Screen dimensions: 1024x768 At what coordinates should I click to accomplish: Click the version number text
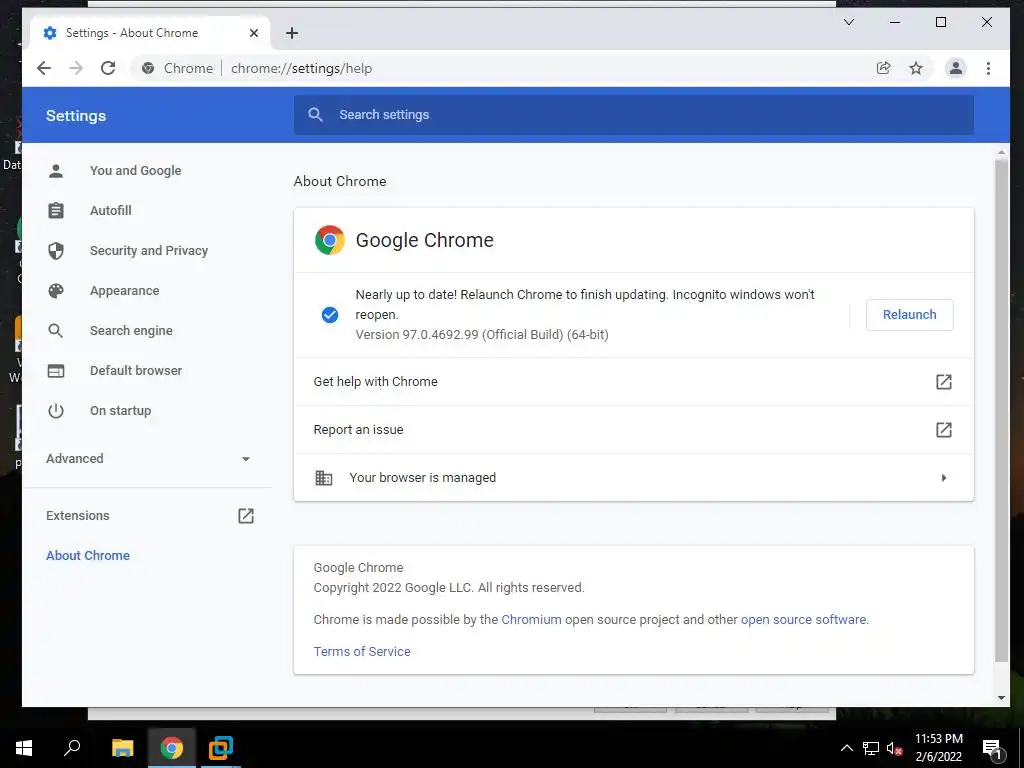[482, 335]
